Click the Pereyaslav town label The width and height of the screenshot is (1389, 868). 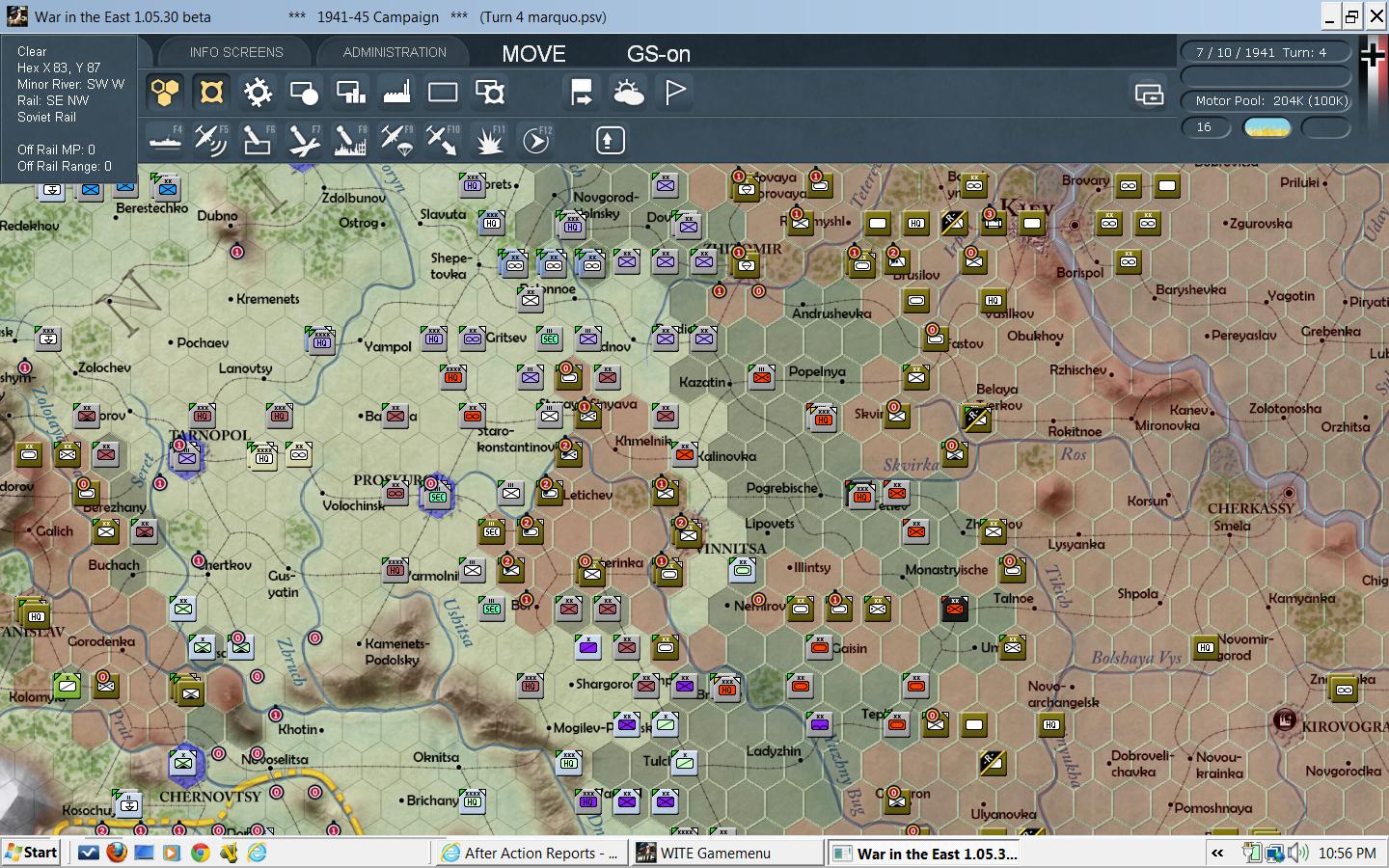tap(1244, 336)
